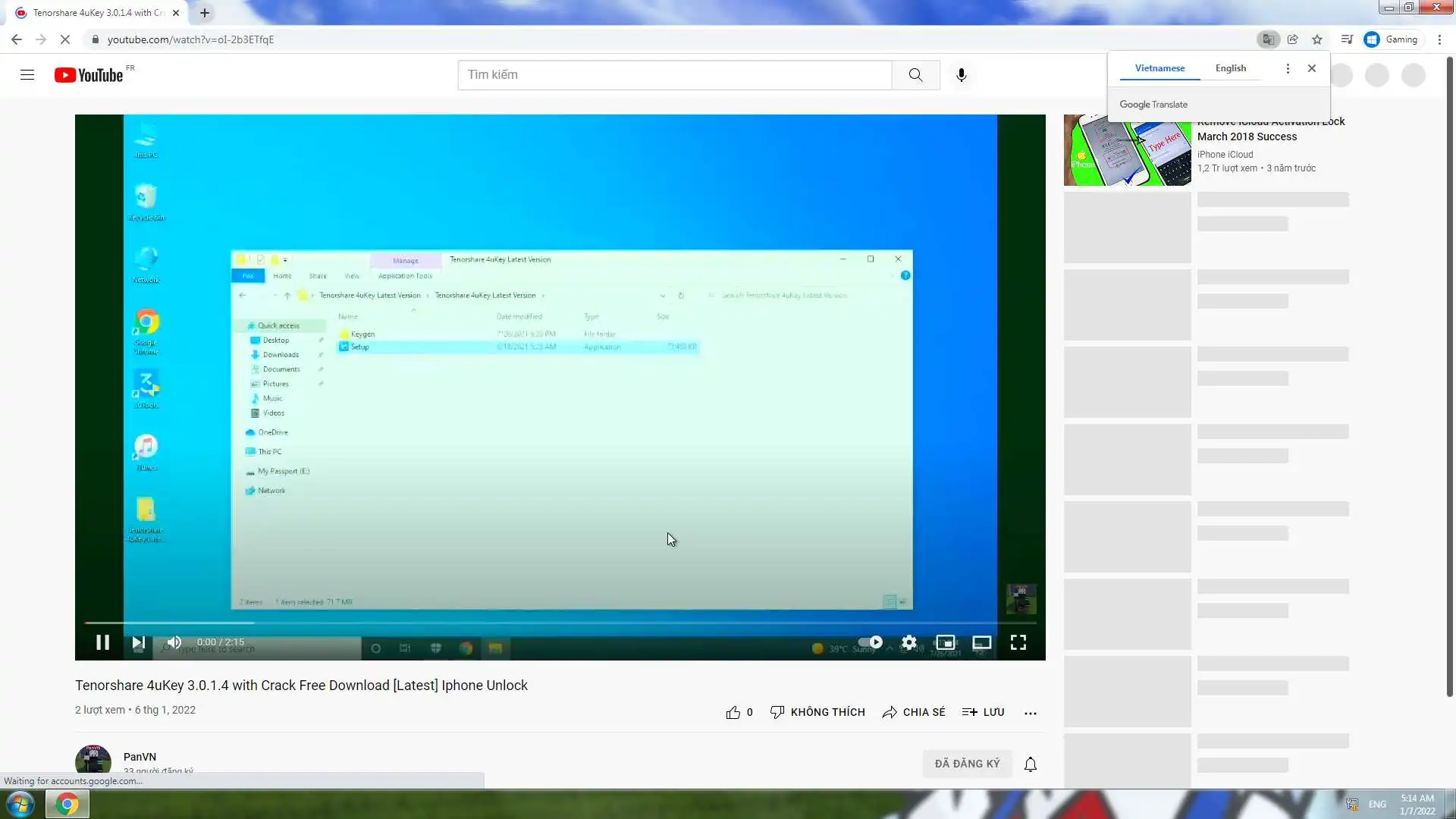Screen dimensions: 1456x819
Task: Select the English translate tab
Action: (x=1230, y=68)
